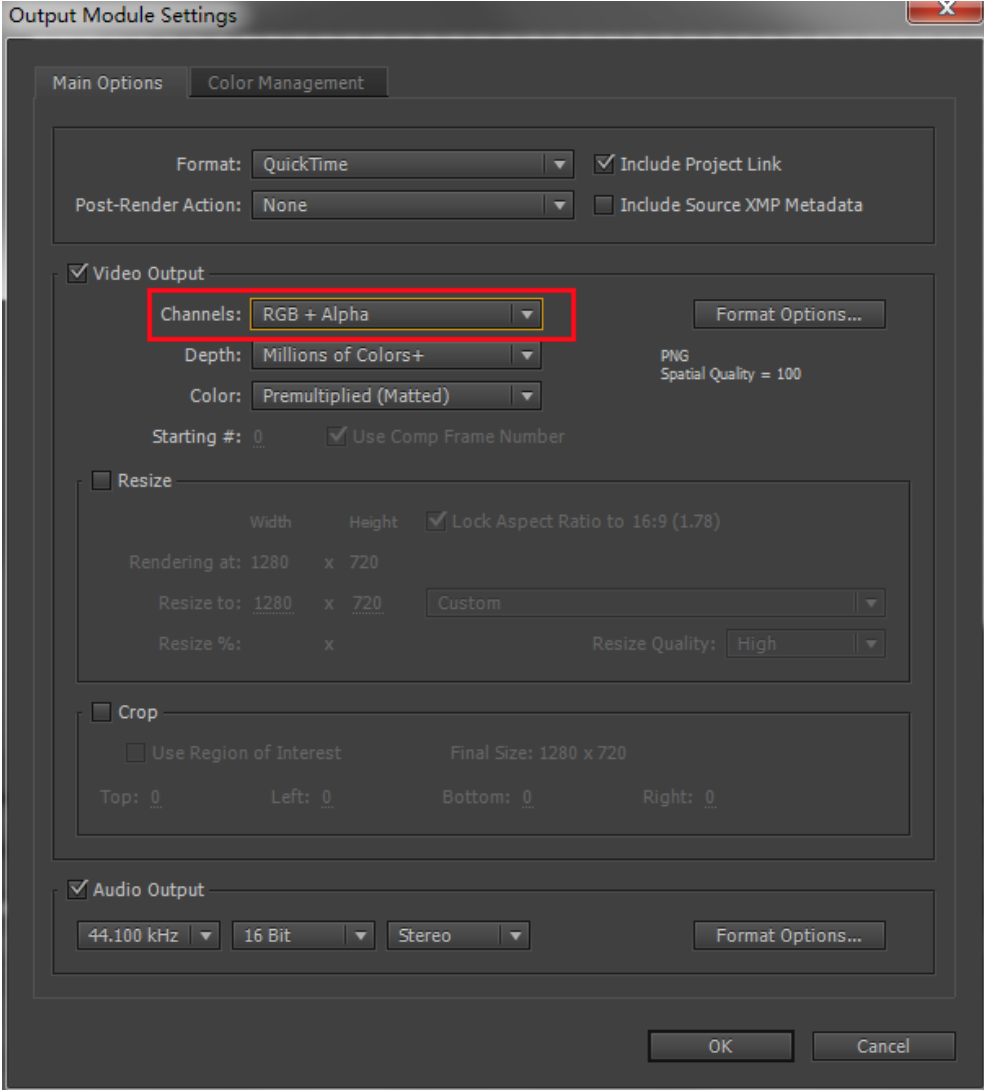The width and height of the screenshot is (984, 1090).
Task: Open the 44.100 kHz sample rate dropdown
Action: [148, 936]
